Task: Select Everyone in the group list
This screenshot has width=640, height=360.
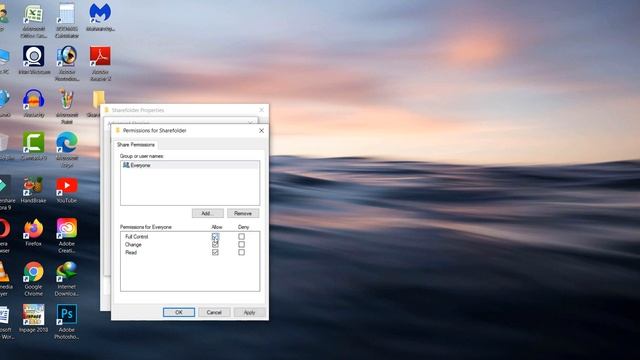Action: click(190, 165)
